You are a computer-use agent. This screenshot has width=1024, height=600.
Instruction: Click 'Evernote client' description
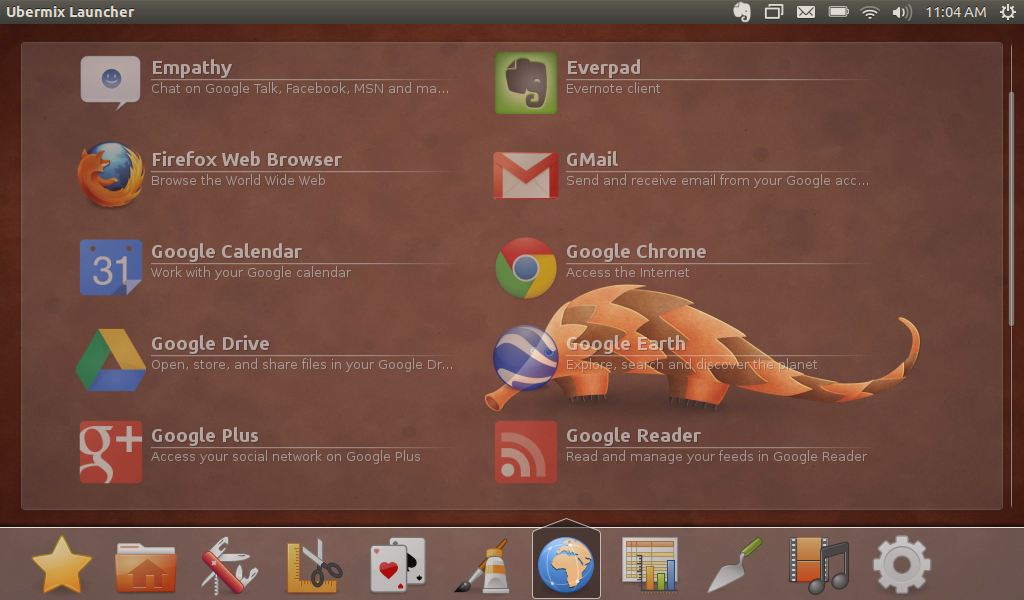click(x=613, y=89)
